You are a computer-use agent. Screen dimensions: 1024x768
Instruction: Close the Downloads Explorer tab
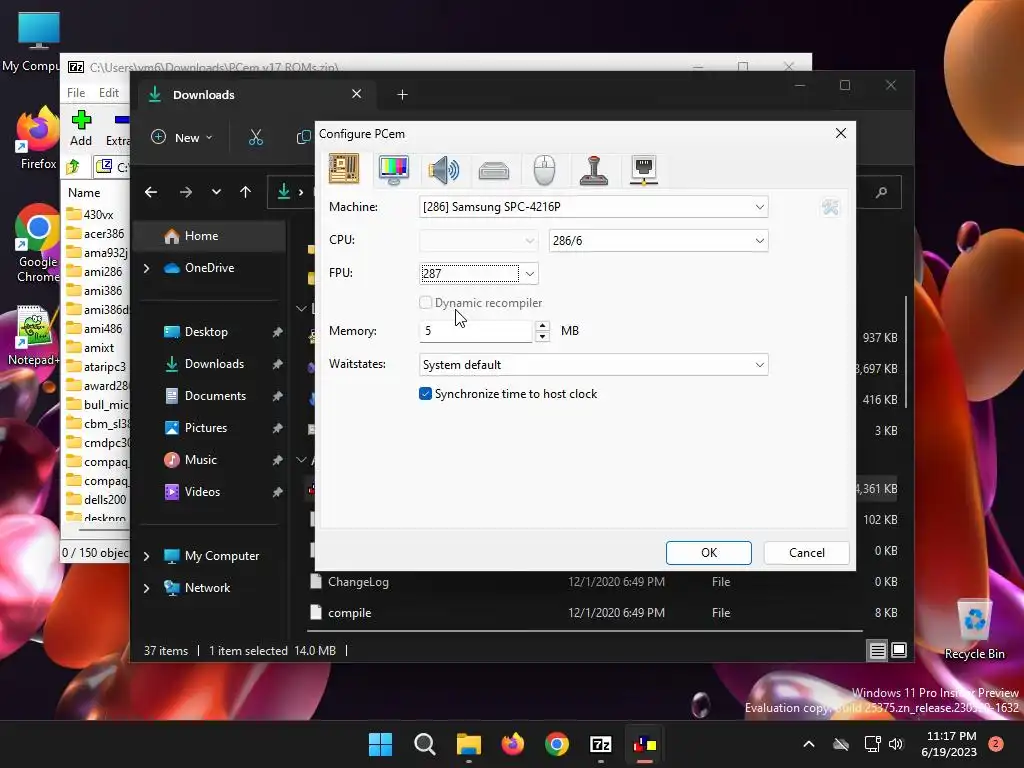[357, 94]
